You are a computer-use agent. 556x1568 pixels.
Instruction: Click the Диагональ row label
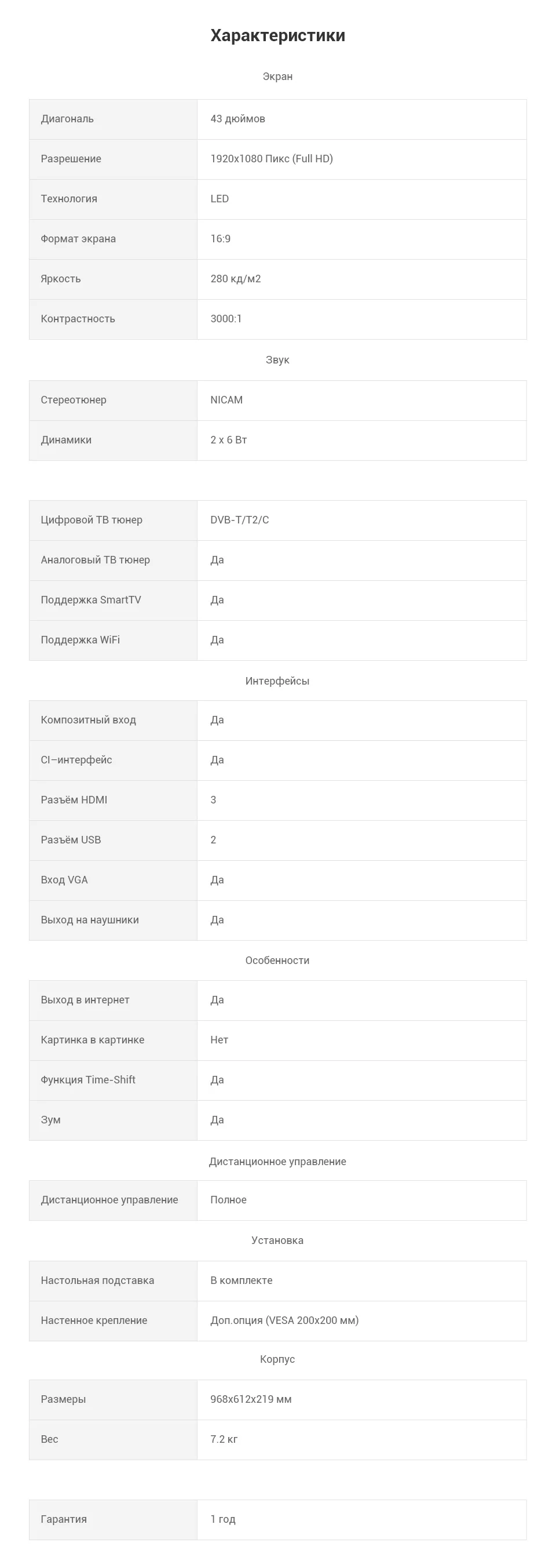click(x=67, y=119)
